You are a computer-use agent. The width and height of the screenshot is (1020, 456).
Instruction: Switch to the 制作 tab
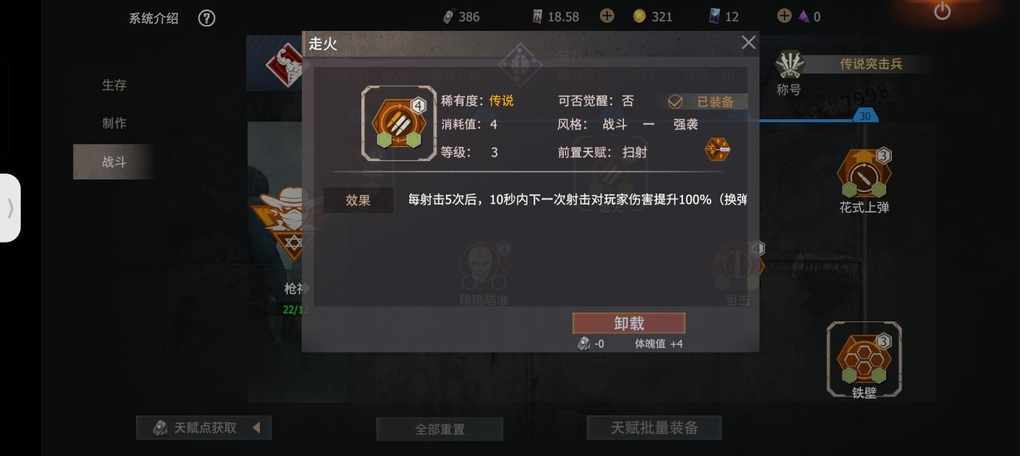coord(114,123)
